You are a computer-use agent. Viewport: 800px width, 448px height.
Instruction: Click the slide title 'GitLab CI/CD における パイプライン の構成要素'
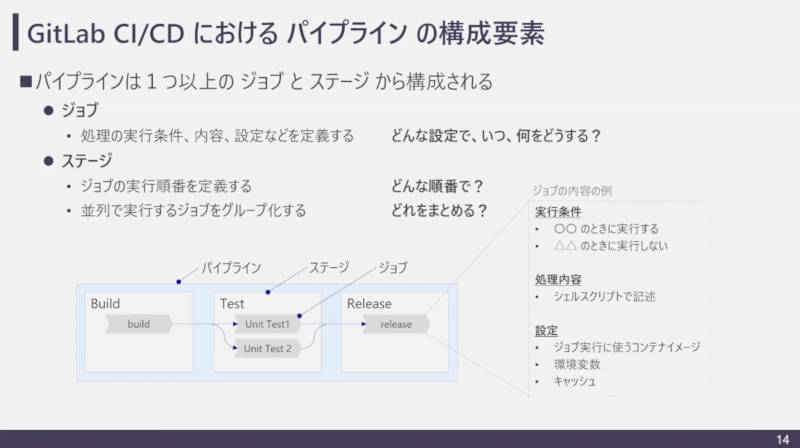[x=286, y=33]
